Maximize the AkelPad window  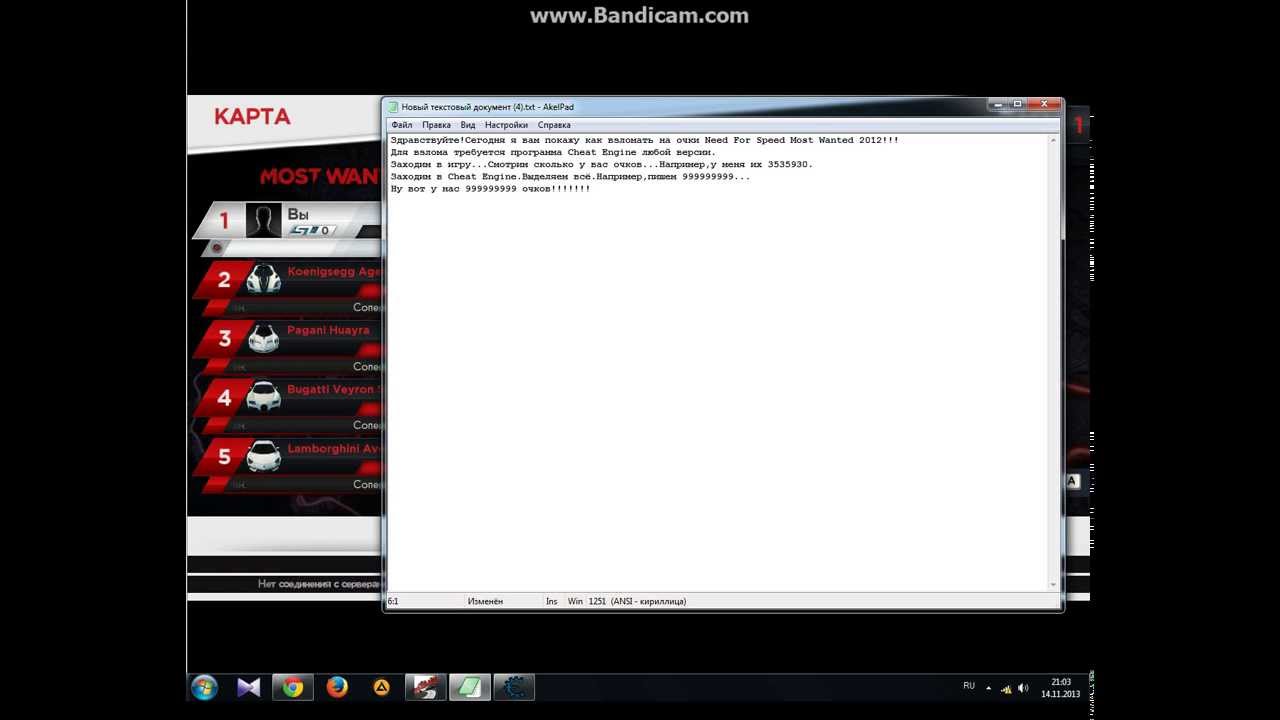(x=1017, y=104)
